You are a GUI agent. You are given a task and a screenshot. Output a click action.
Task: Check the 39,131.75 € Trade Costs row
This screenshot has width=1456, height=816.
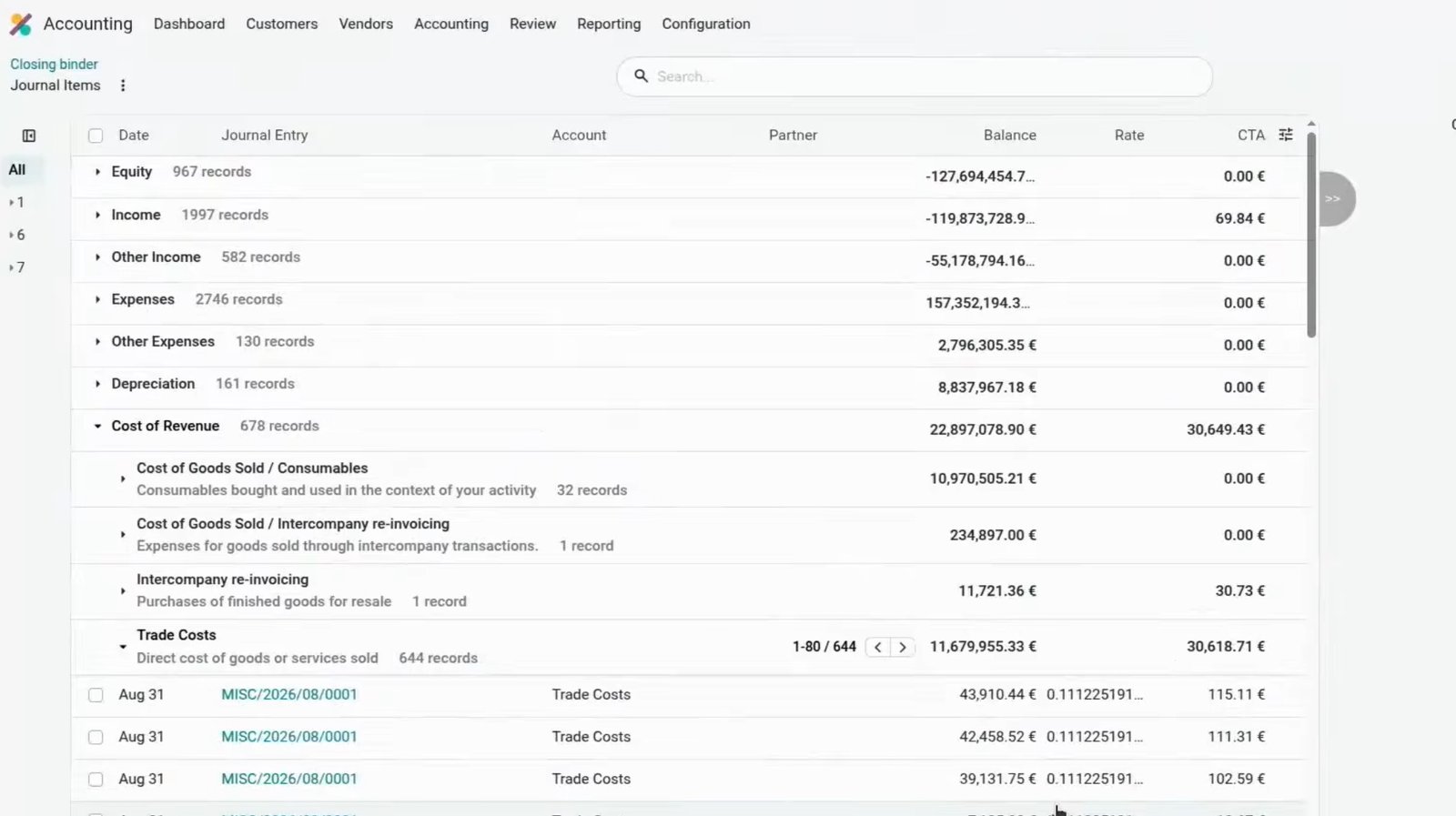[x=96, y=780]
